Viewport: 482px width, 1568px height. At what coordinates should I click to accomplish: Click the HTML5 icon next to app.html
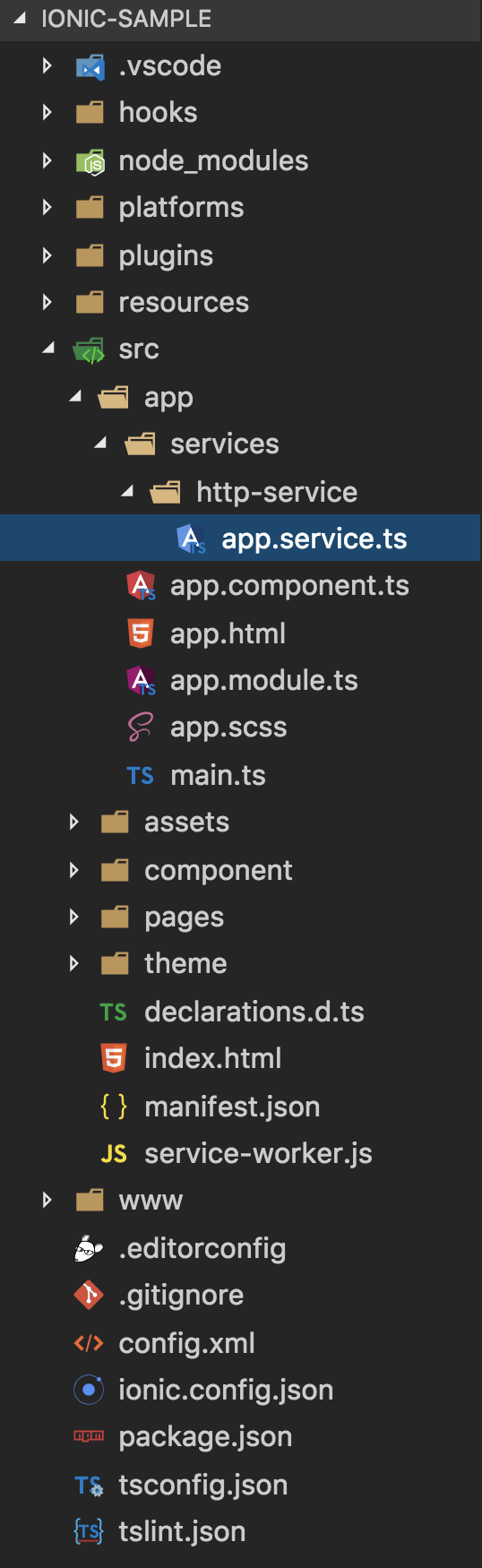coord(141,633)
